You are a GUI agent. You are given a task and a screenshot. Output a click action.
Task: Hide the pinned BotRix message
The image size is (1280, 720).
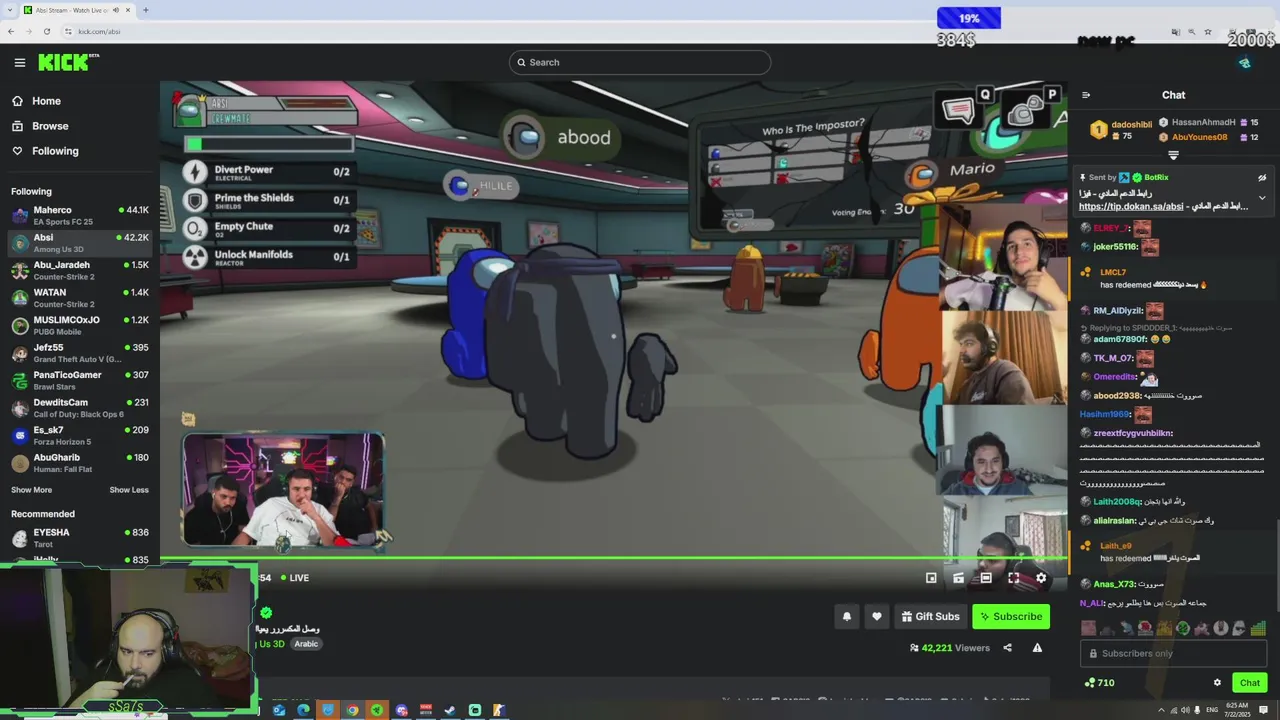point(1262,178)
